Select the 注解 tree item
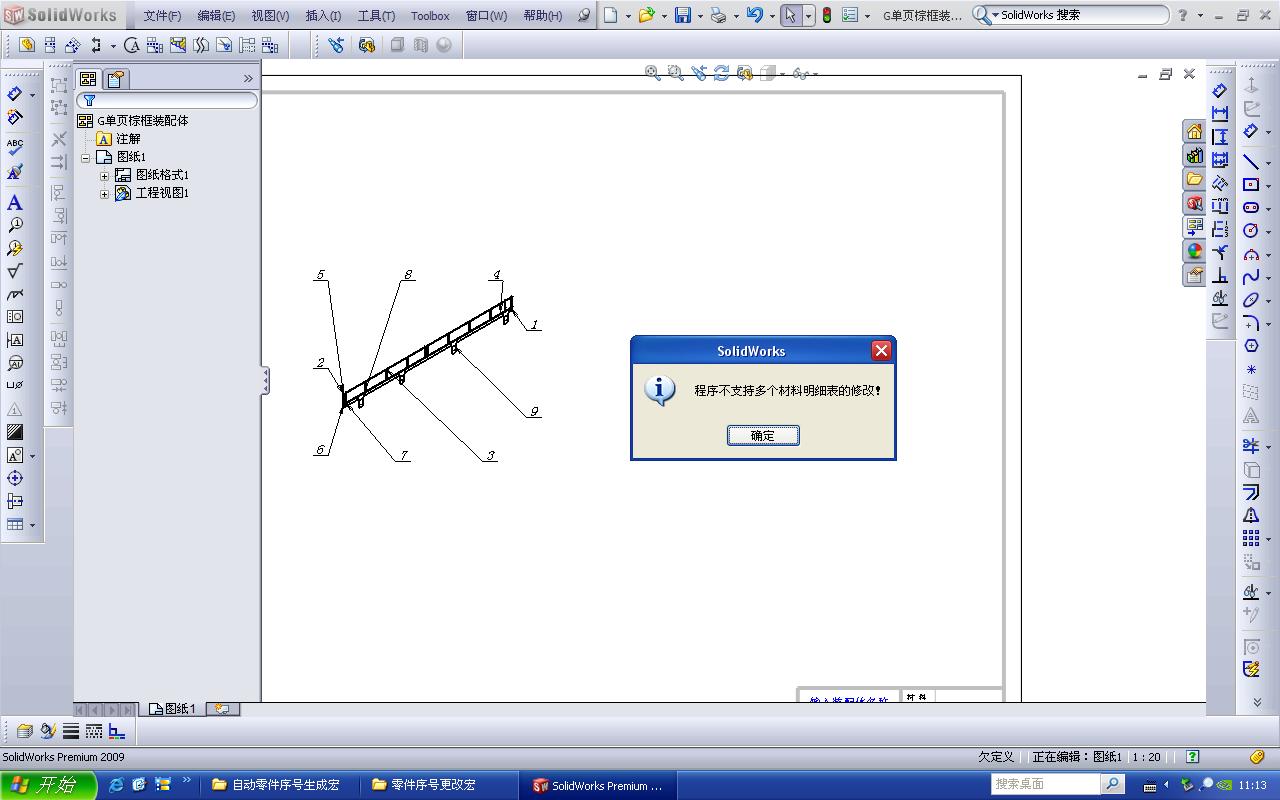 [128, 139]
